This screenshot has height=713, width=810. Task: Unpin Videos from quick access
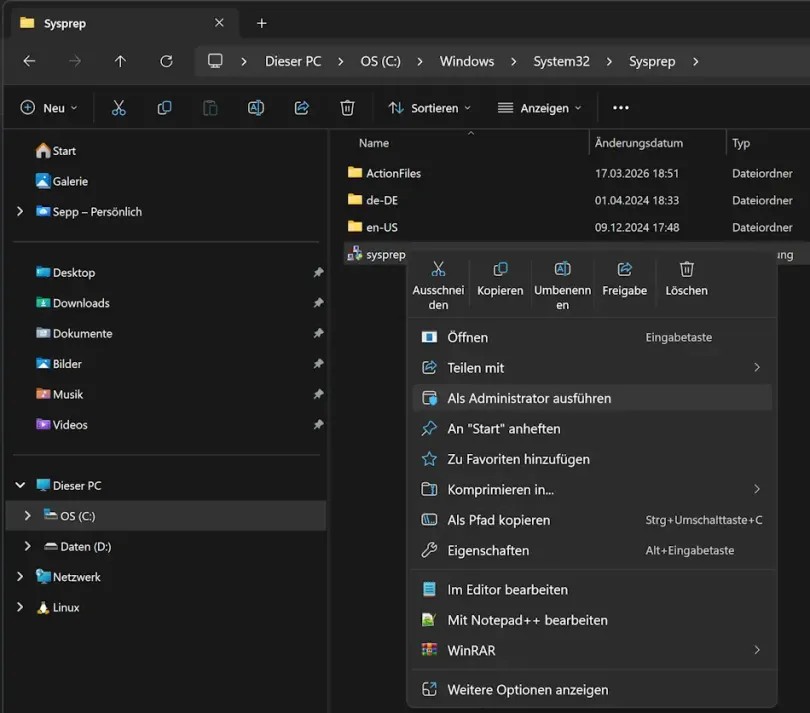pos(318,425)
